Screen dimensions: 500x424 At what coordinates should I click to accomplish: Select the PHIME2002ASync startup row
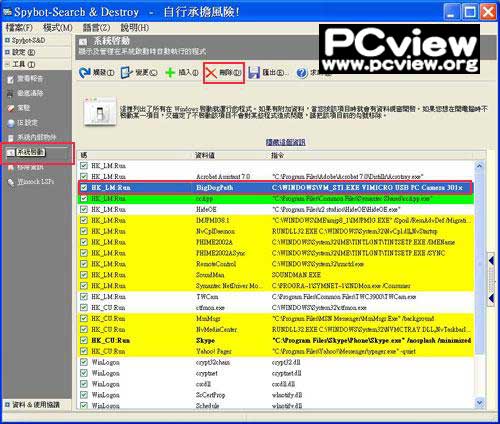[276, 253]
